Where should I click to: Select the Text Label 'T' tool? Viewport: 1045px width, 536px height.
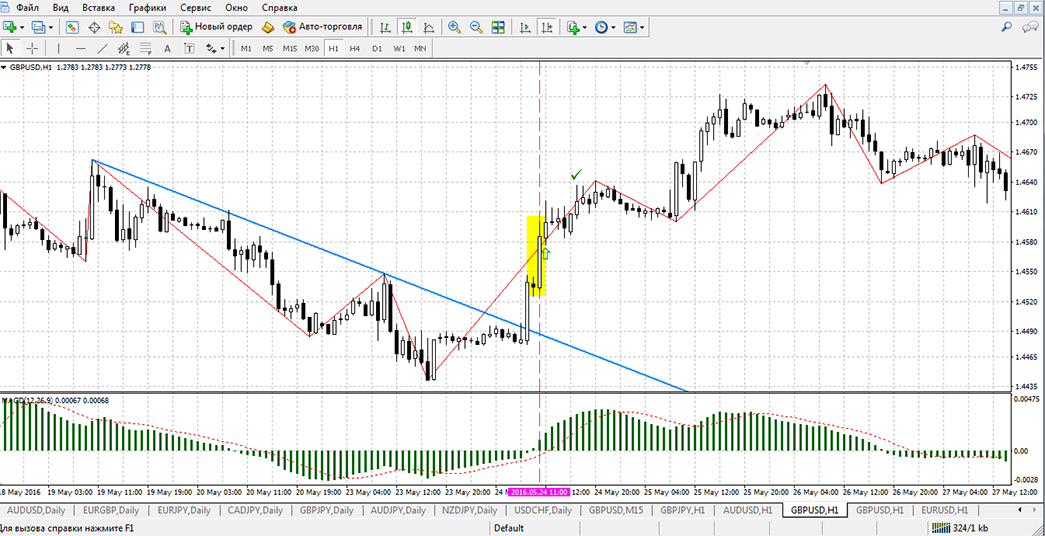tap(189, 49)
